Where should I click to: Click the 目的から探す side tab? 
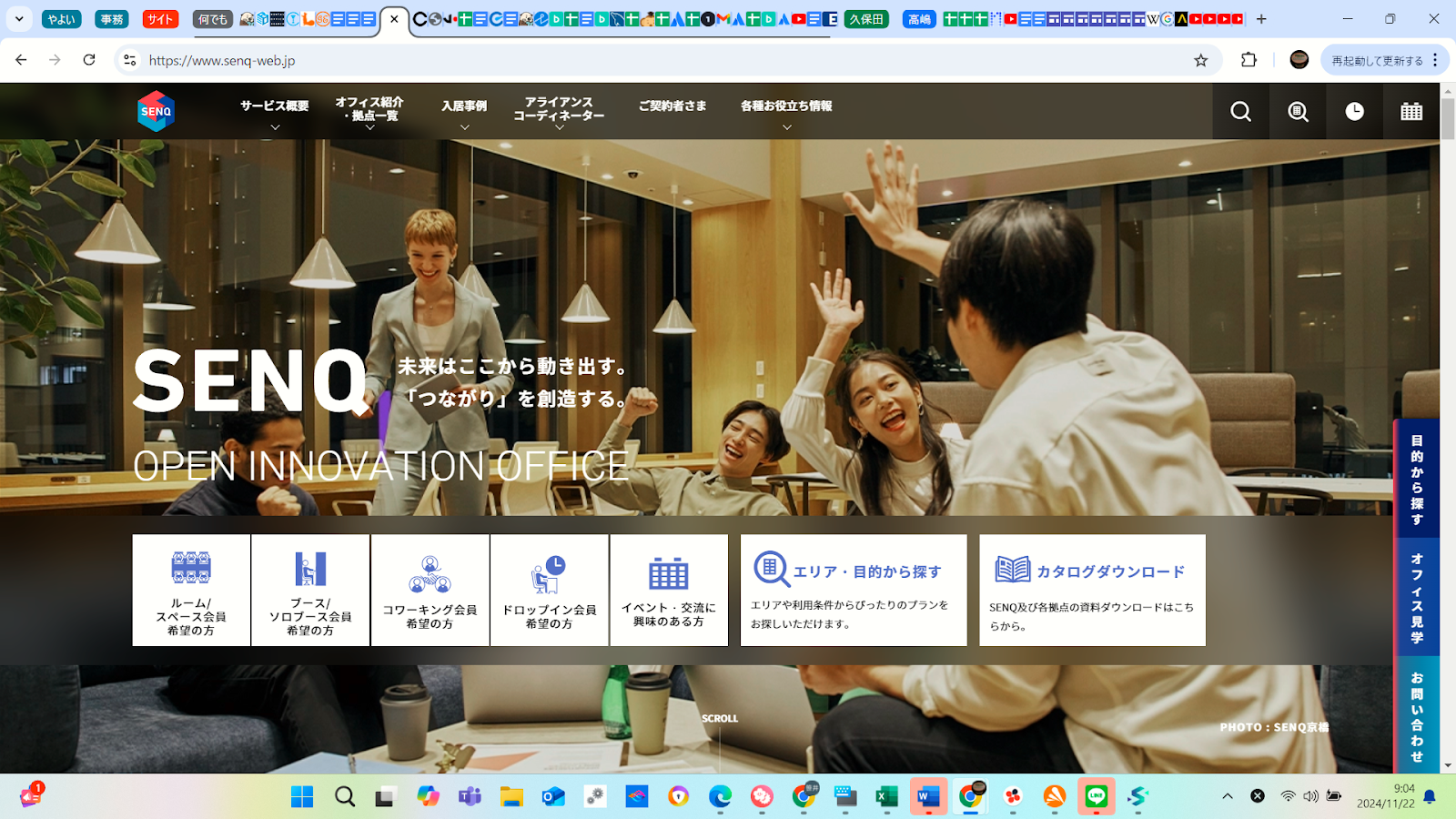1417,479
